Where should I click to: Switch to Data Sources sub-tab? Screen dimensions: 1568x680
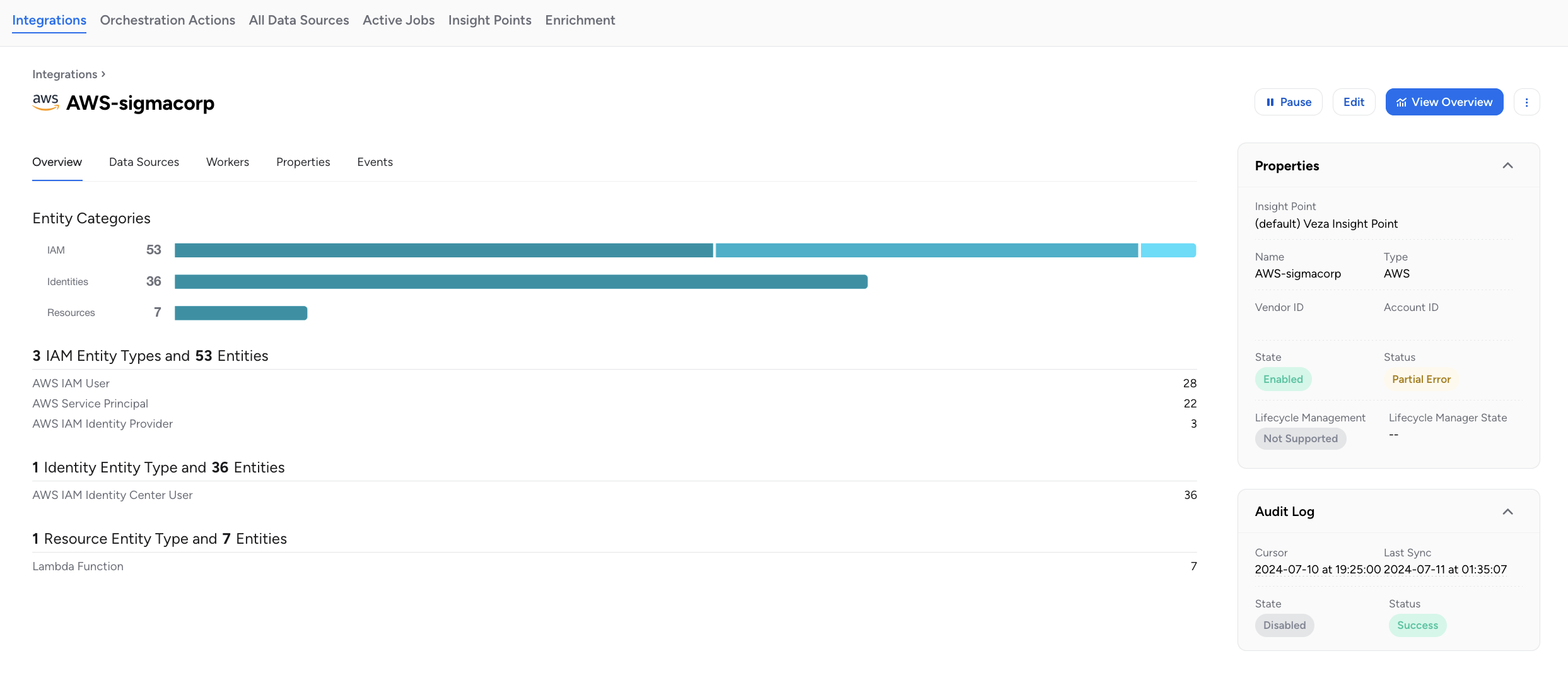(x=144, y=162)
